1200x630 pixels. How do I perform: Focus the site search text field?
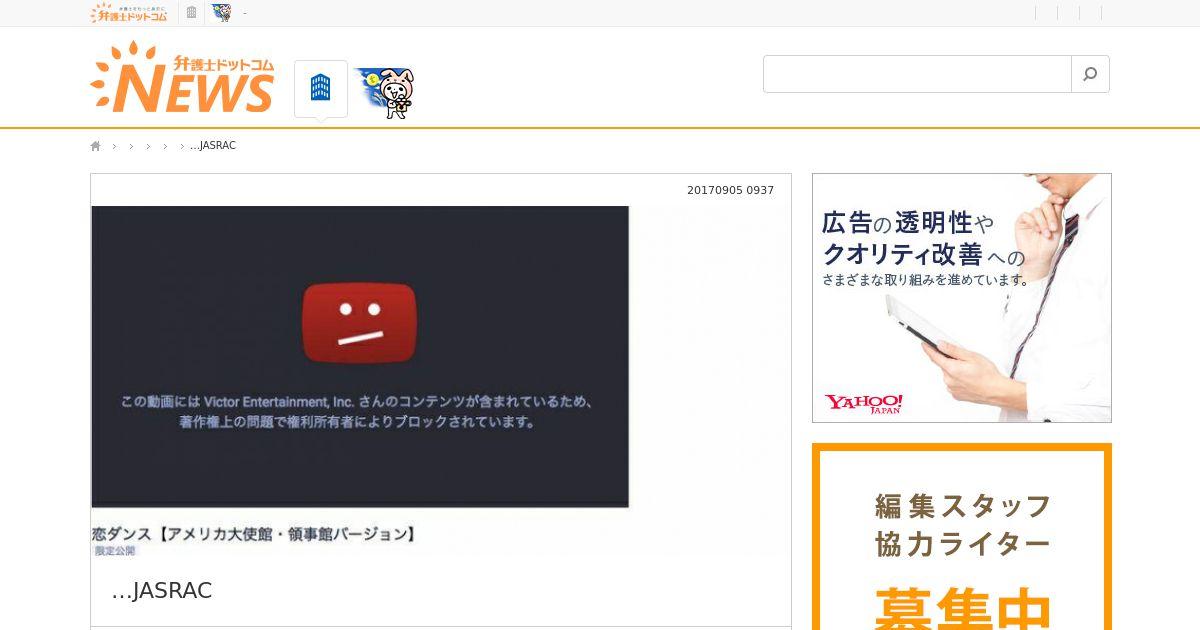point(917,74)
